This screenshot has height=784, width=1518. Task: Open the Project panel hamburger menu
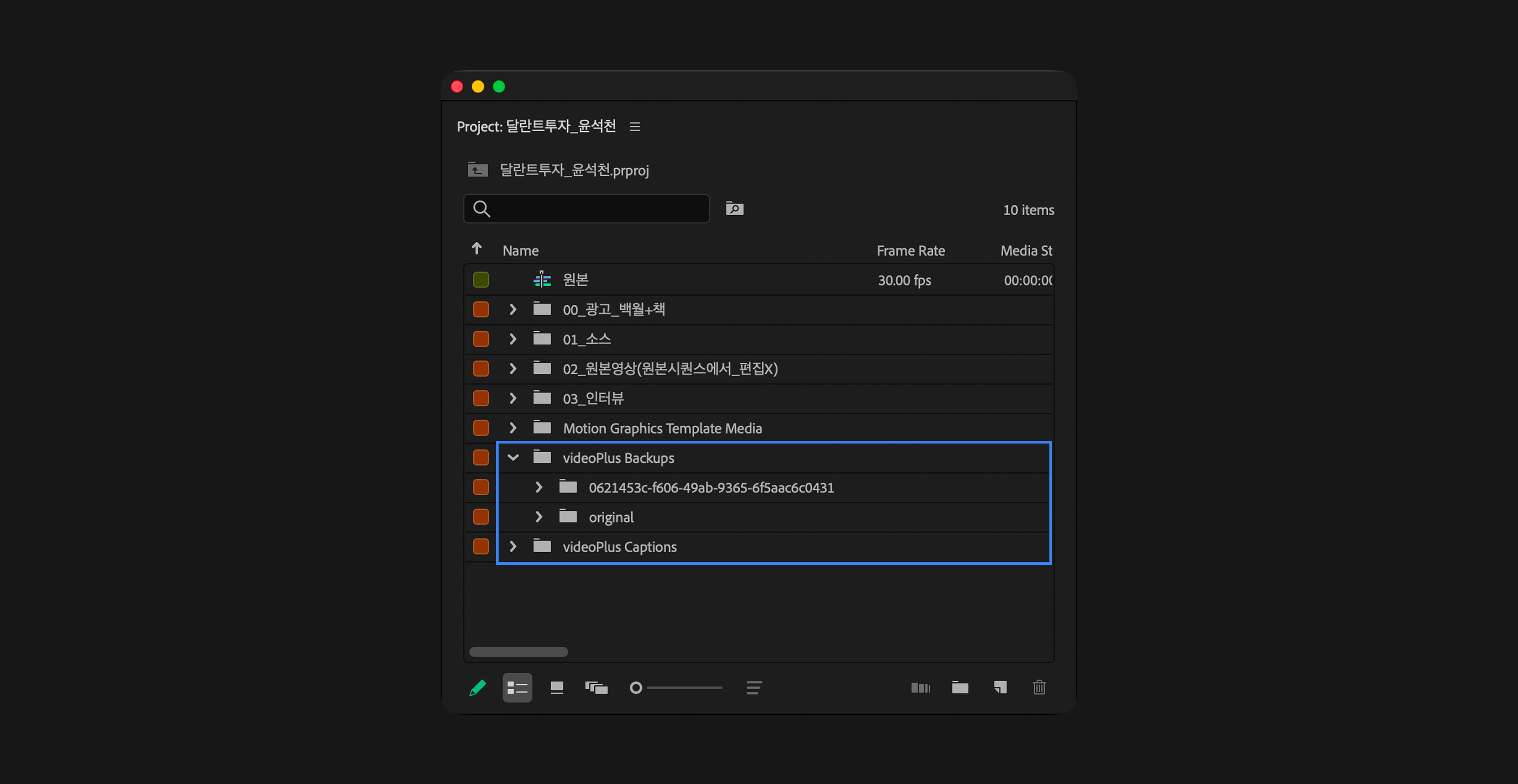(635, 127)
